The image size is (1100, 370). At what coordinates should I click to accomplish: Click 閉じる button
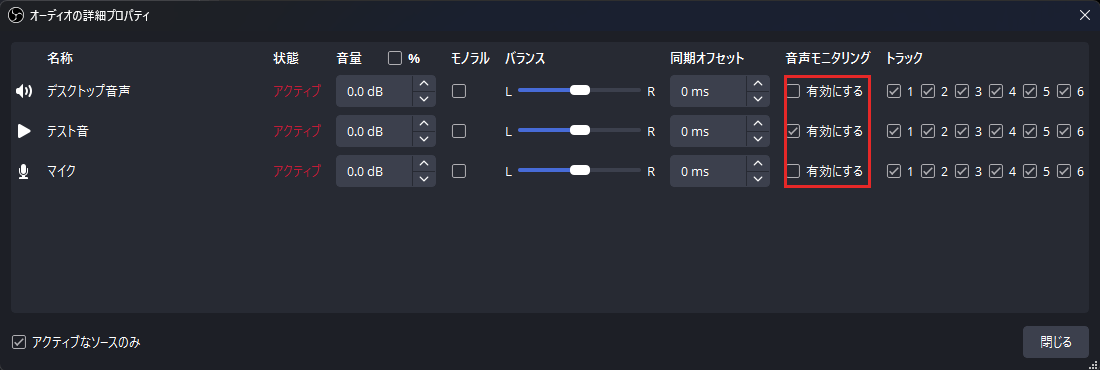point(1056,343)
